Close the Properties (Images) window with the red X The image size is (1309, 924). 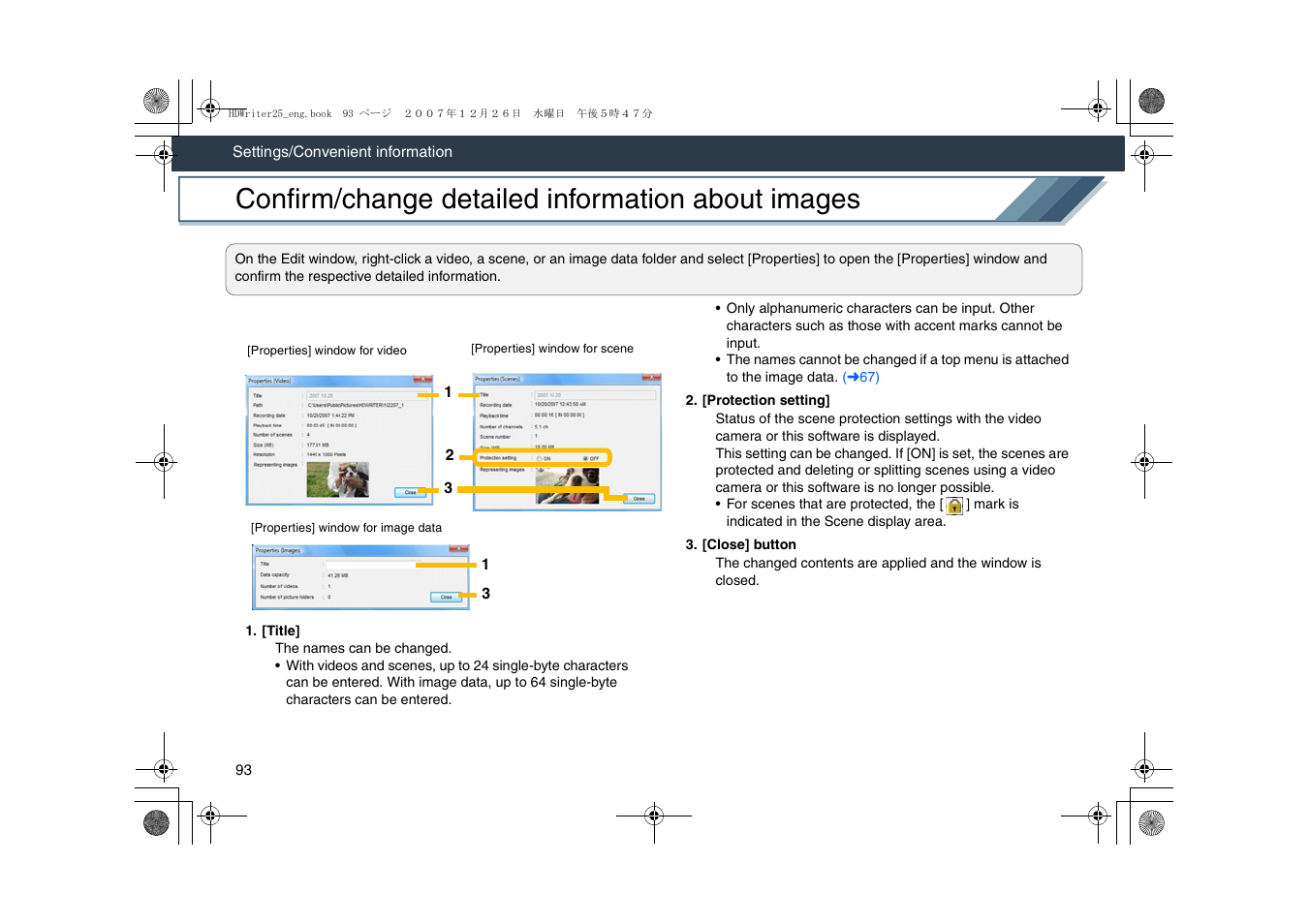pyautogui.click(x=459, y=549)
